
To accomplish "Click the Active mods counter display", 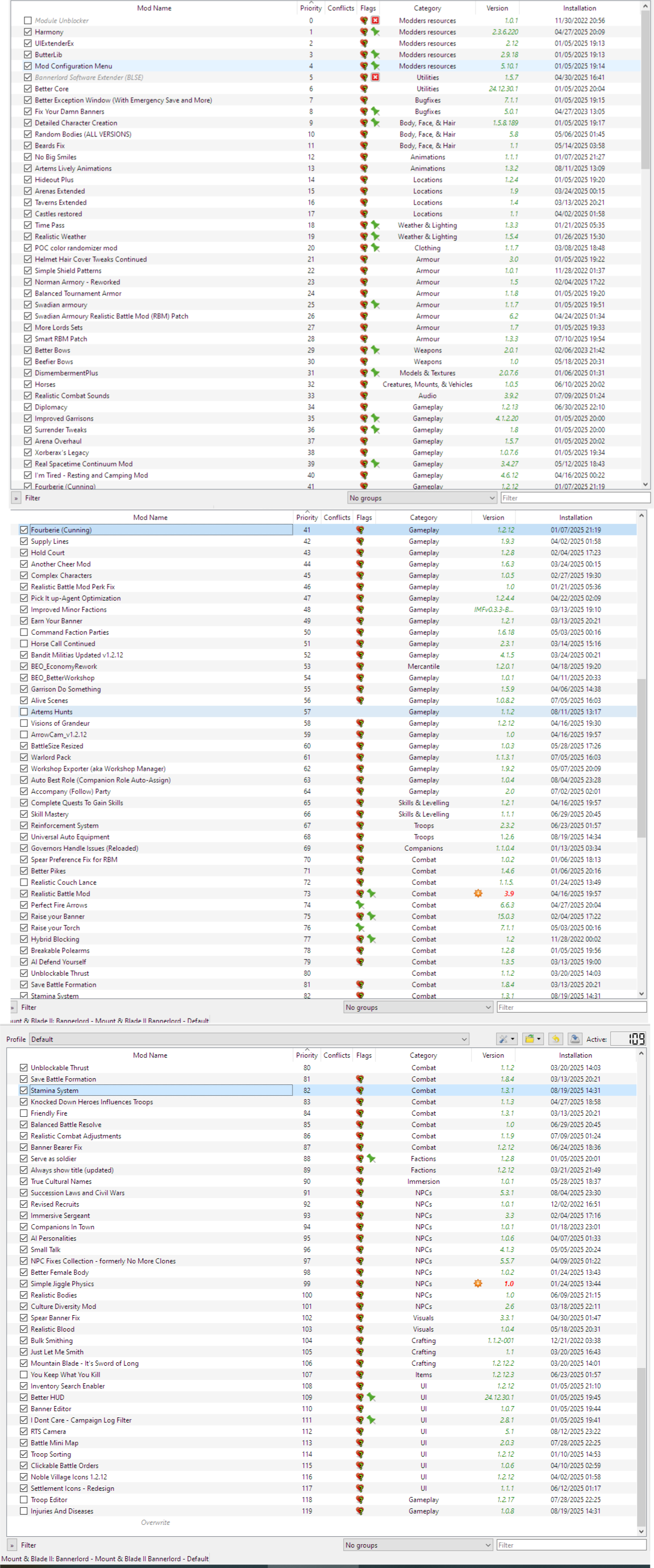I will [628, 1039].
